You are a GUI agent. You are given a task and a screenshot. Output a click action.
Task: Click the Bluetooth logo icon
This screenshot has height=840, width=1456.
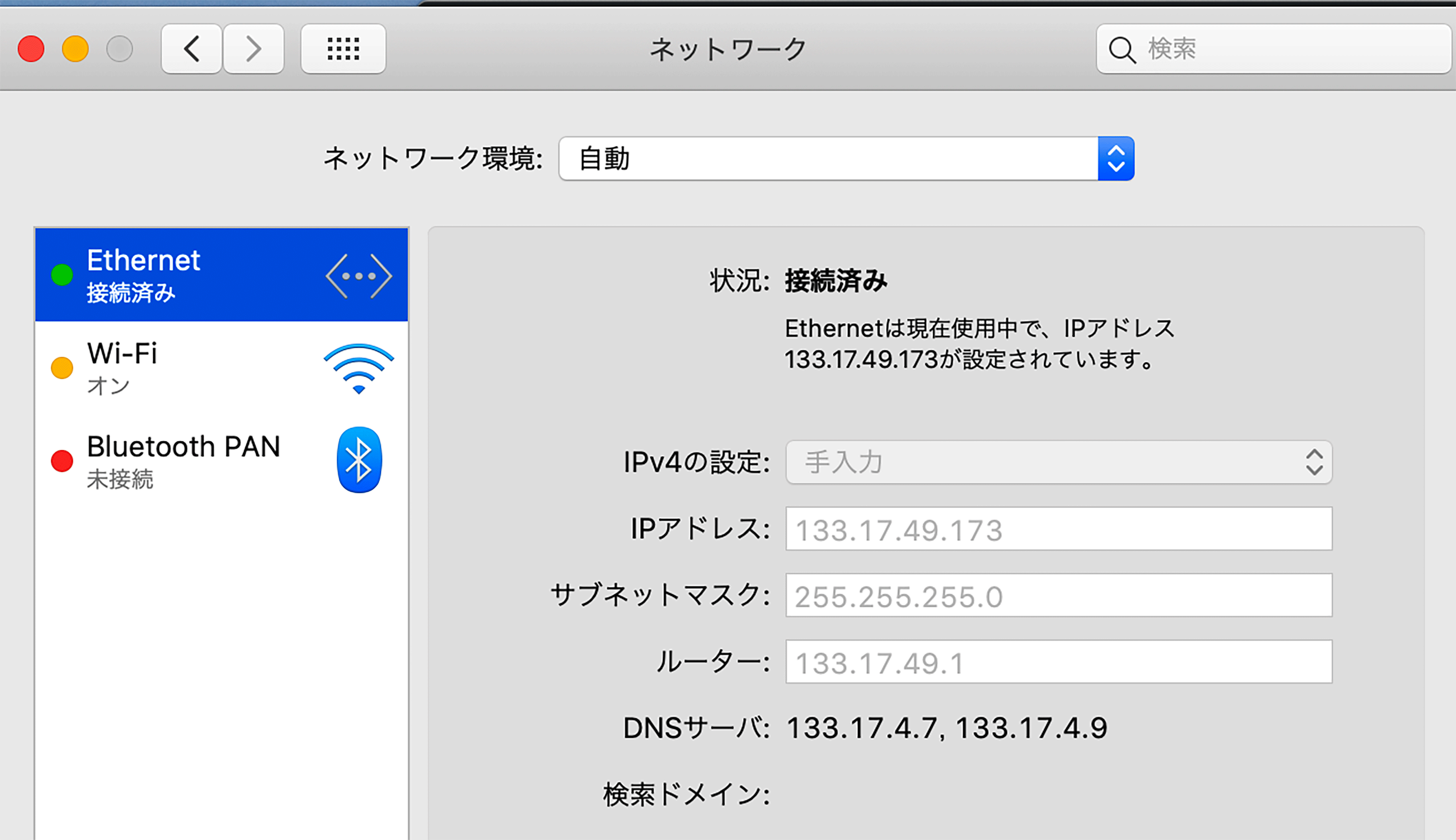[x=359, y=460]
